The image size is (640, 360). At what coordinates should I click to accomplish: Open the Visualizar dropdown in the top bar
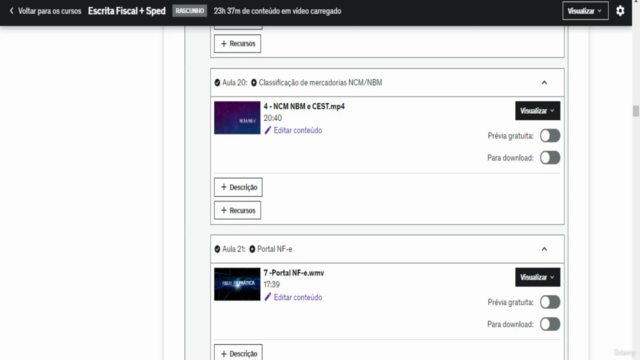pyautogui.click(x=585, y=11)
